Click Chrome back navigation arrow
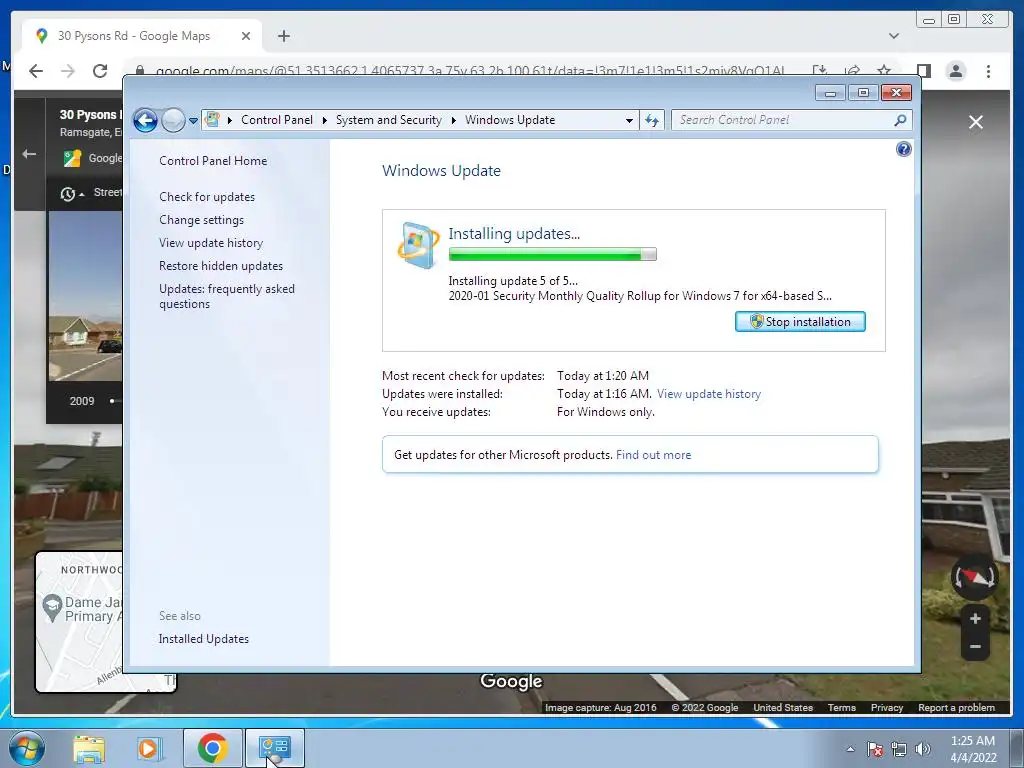 (36, 71)
